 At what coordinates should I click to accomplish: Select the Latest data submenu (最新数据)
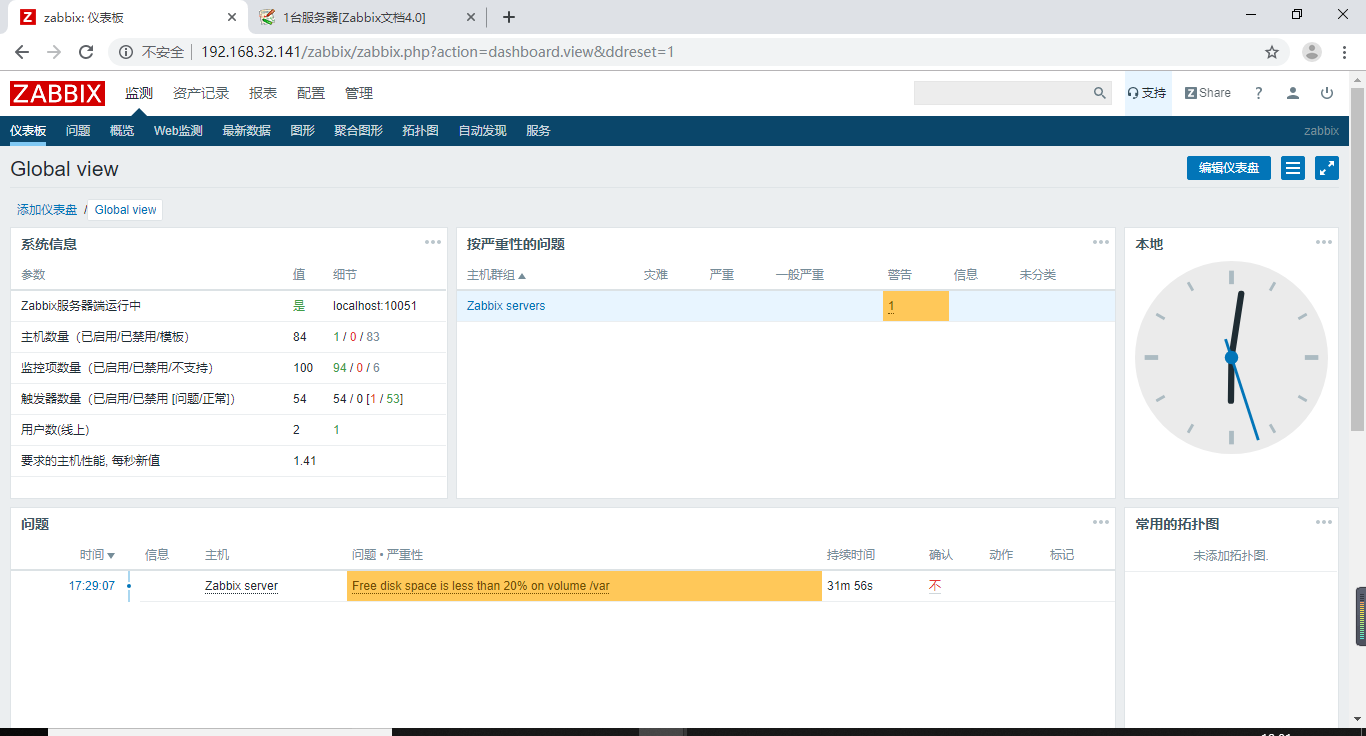[246, 131]
